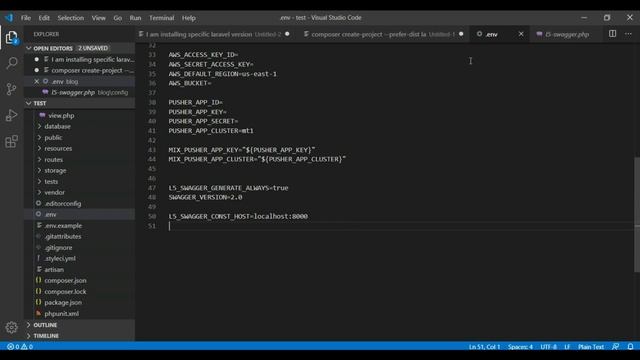Screen dimensions: 640x360
Task: Switch to 'I am installing specific laravel version' tab
Action: tap(214, 34)
